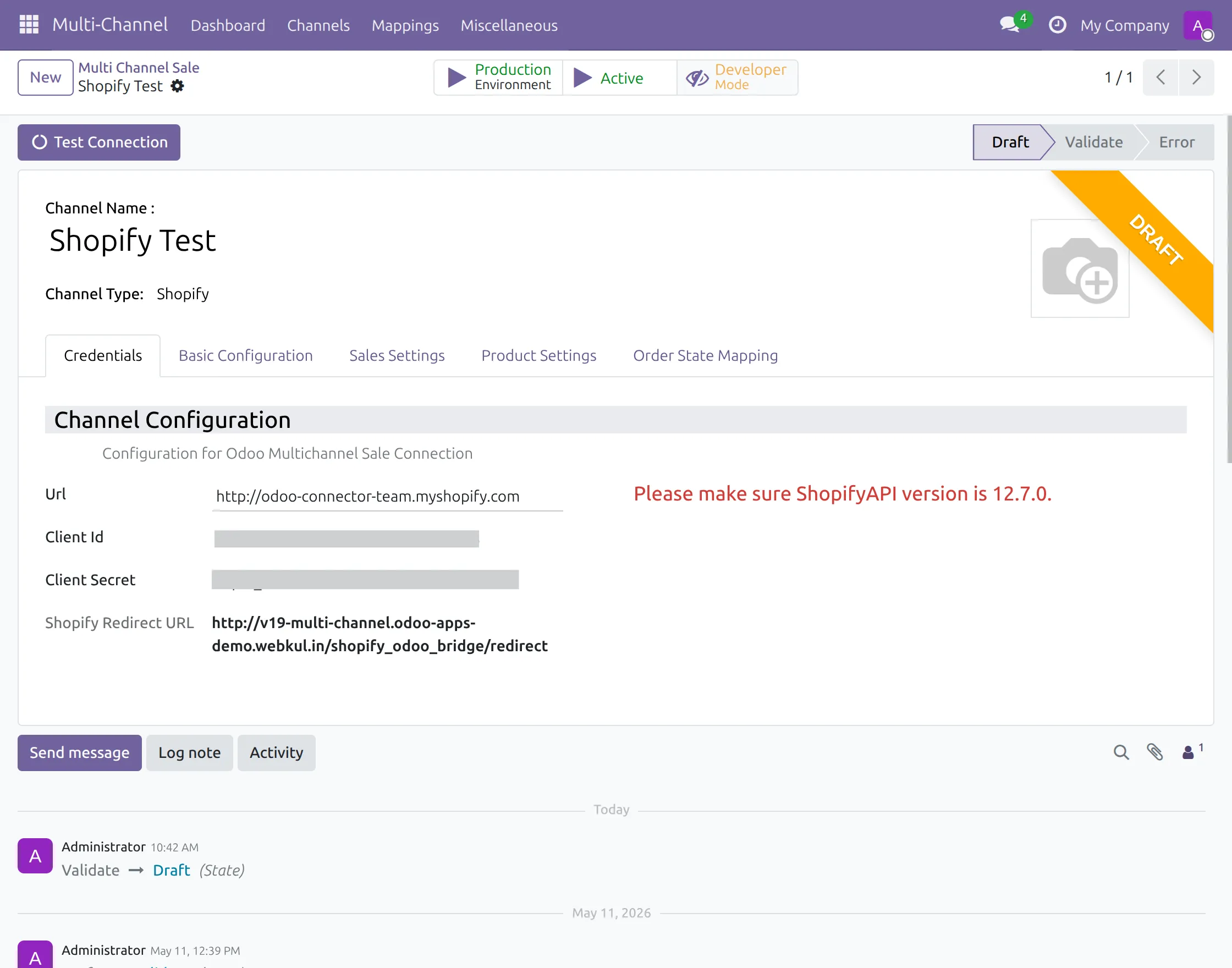Switch to the Order State Mapping tab
1232x968 pixels.
[x=706, y=355]
